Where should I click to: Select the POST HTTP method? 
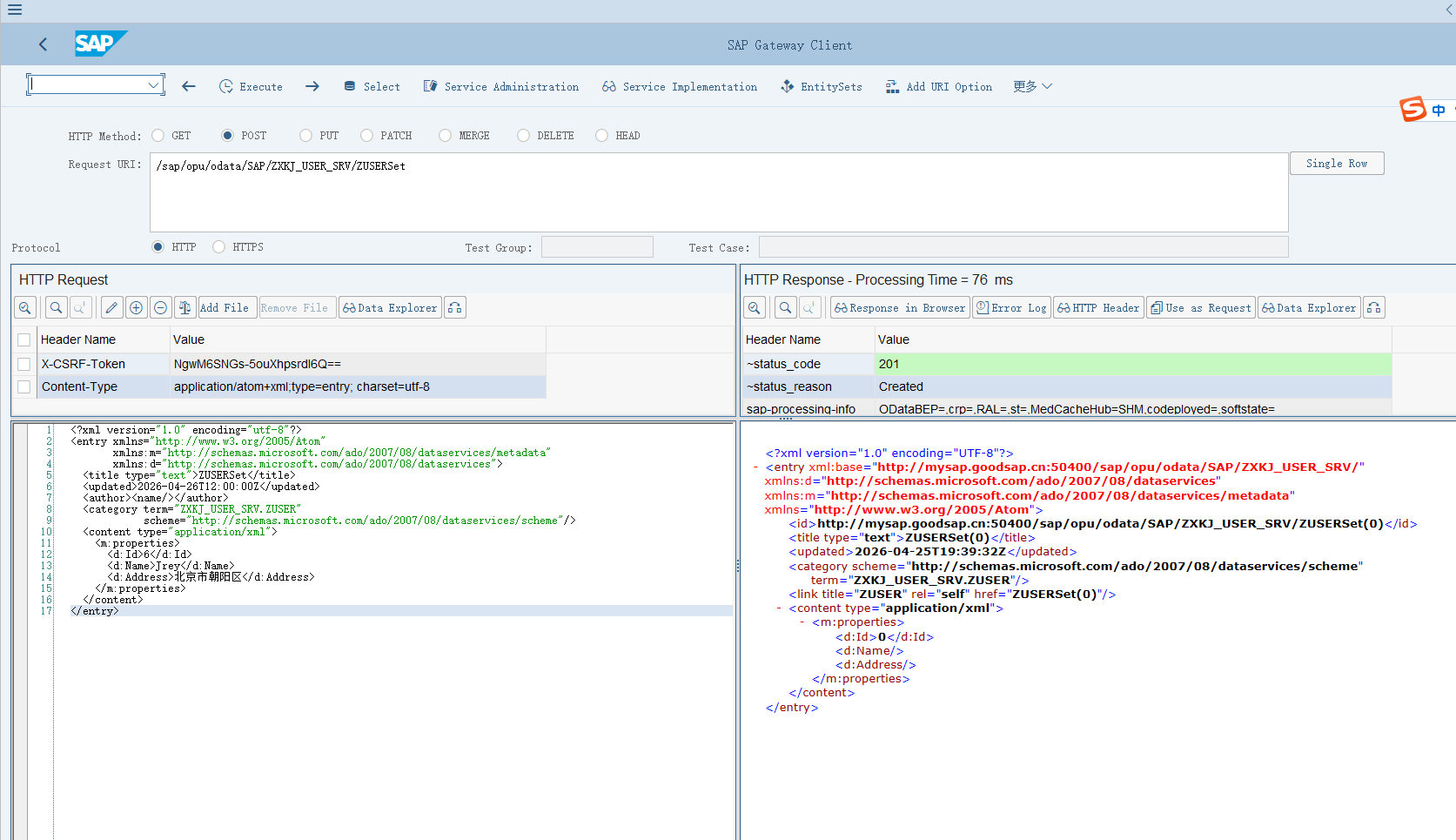(x=228, y=135)
